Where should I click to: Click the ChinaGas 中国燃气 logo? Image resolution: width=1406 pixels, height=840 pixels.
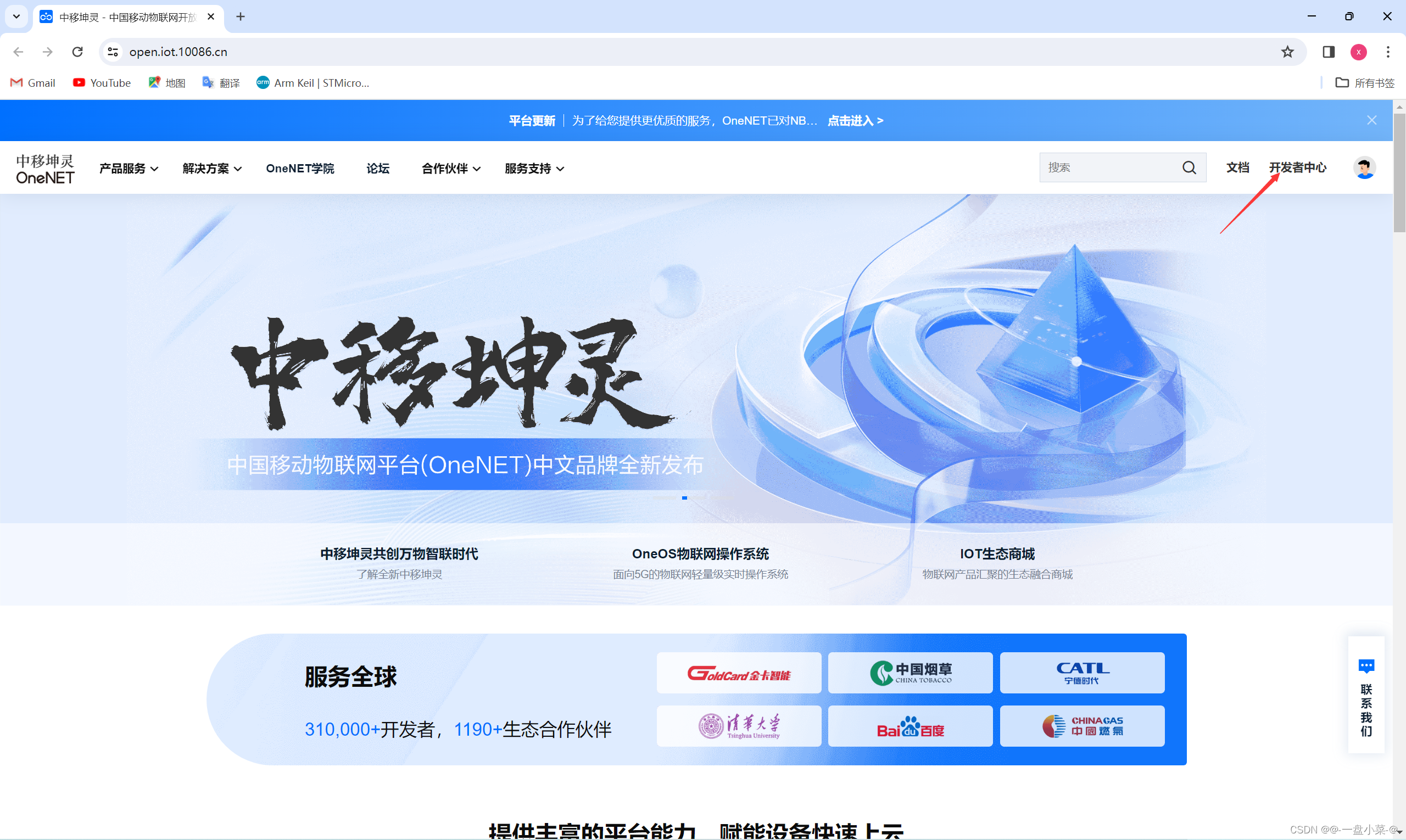[x=1081, y=726]
